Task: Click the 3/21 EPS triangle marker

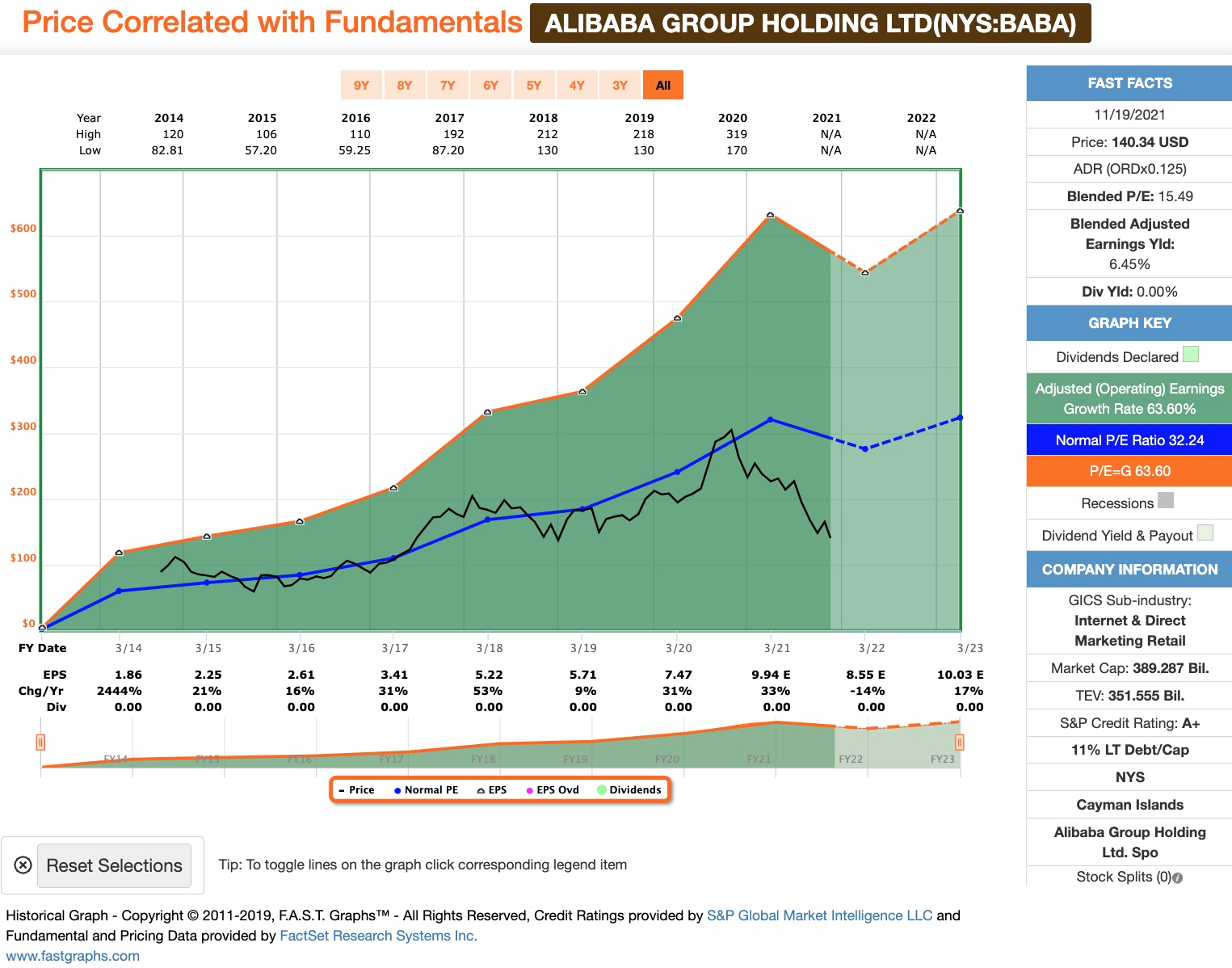Action: point(770,215)
